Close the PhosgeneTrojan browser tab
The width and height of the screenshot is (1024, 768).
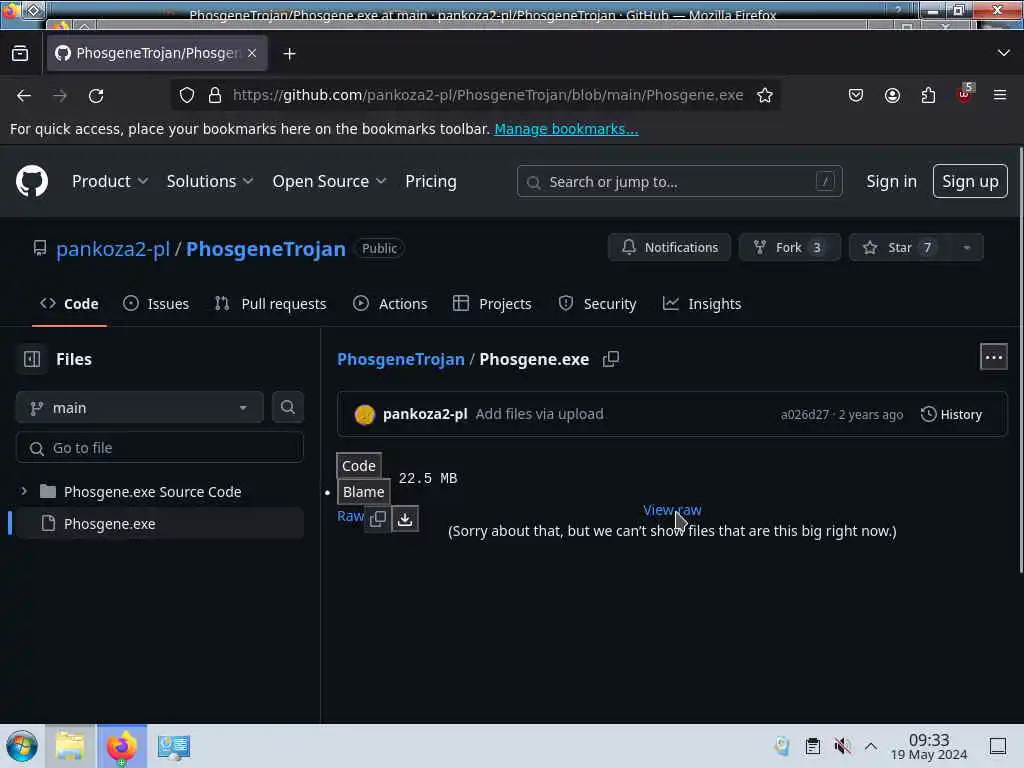(x=252, y=53)
